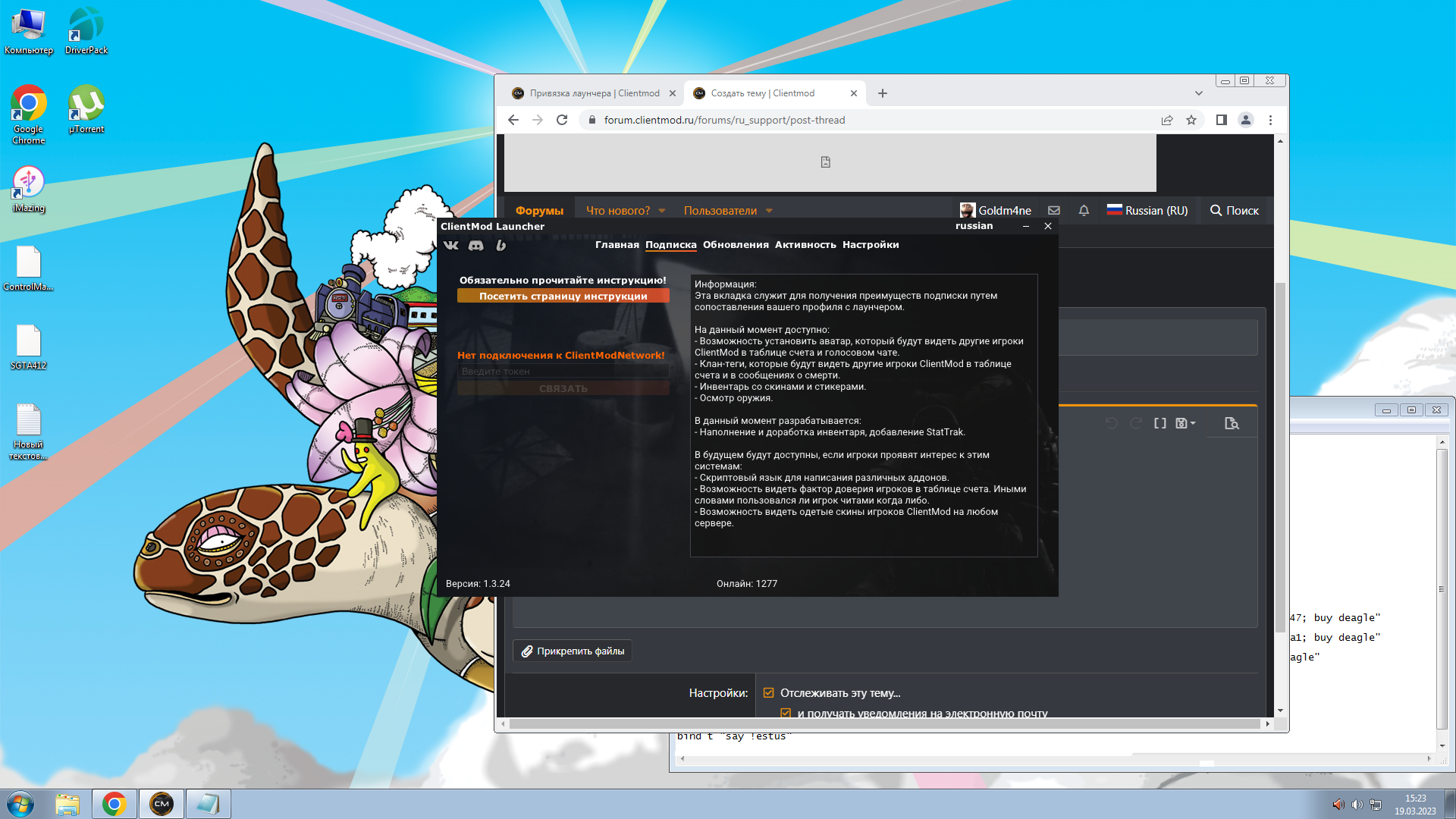
Task: Switch to launcher tab 'Главная'
Action: (x=617, y=245)
